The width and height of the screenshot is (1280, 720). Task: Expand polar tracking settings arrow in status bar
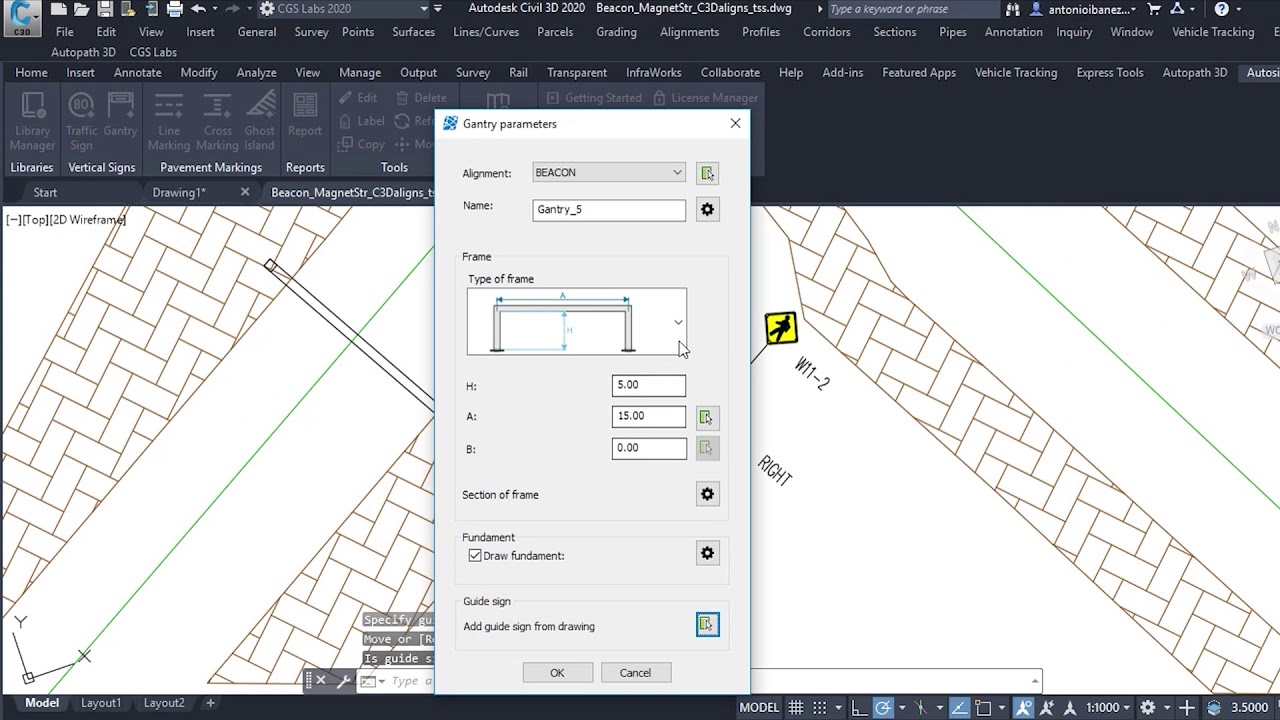(x=902, y=708)
